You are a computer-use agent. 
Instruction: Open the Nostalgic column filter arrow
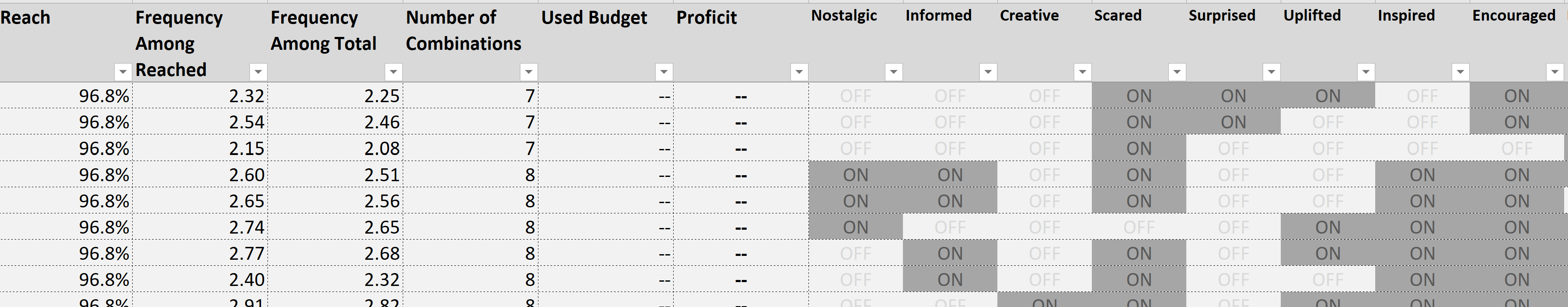coord(893,72)
